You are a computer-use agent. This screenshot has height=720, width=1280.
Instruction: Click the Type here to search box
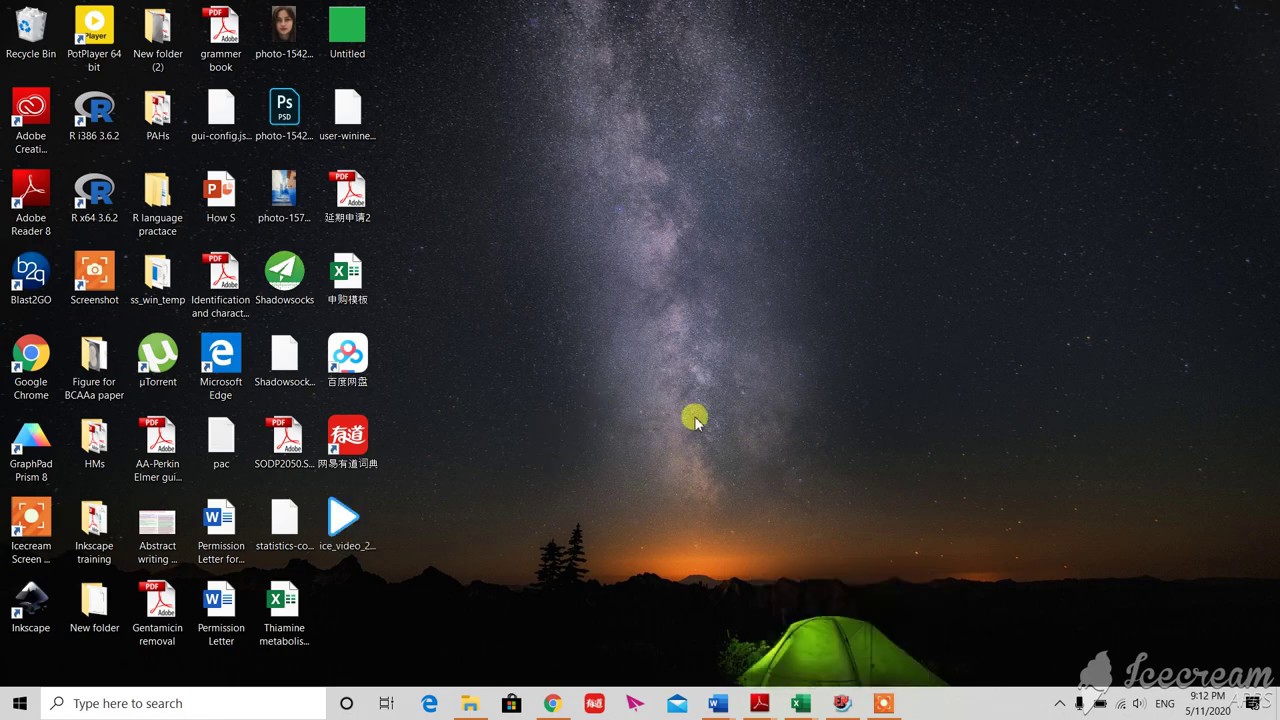[184, 704]
